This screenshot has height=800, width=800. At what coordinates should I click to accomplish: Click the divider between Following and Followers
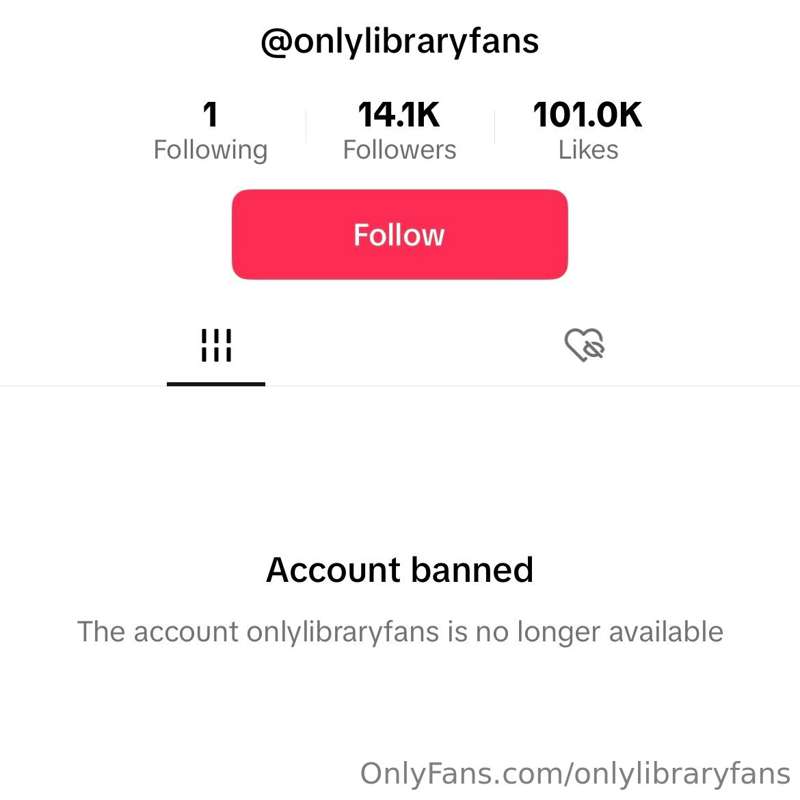306,127
